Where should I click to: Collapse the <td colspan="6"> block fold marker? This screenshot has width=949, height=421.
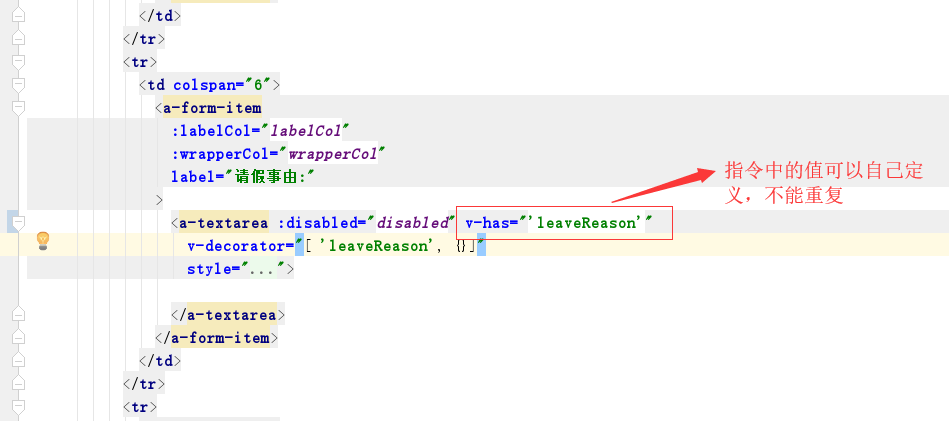[18, 85]
